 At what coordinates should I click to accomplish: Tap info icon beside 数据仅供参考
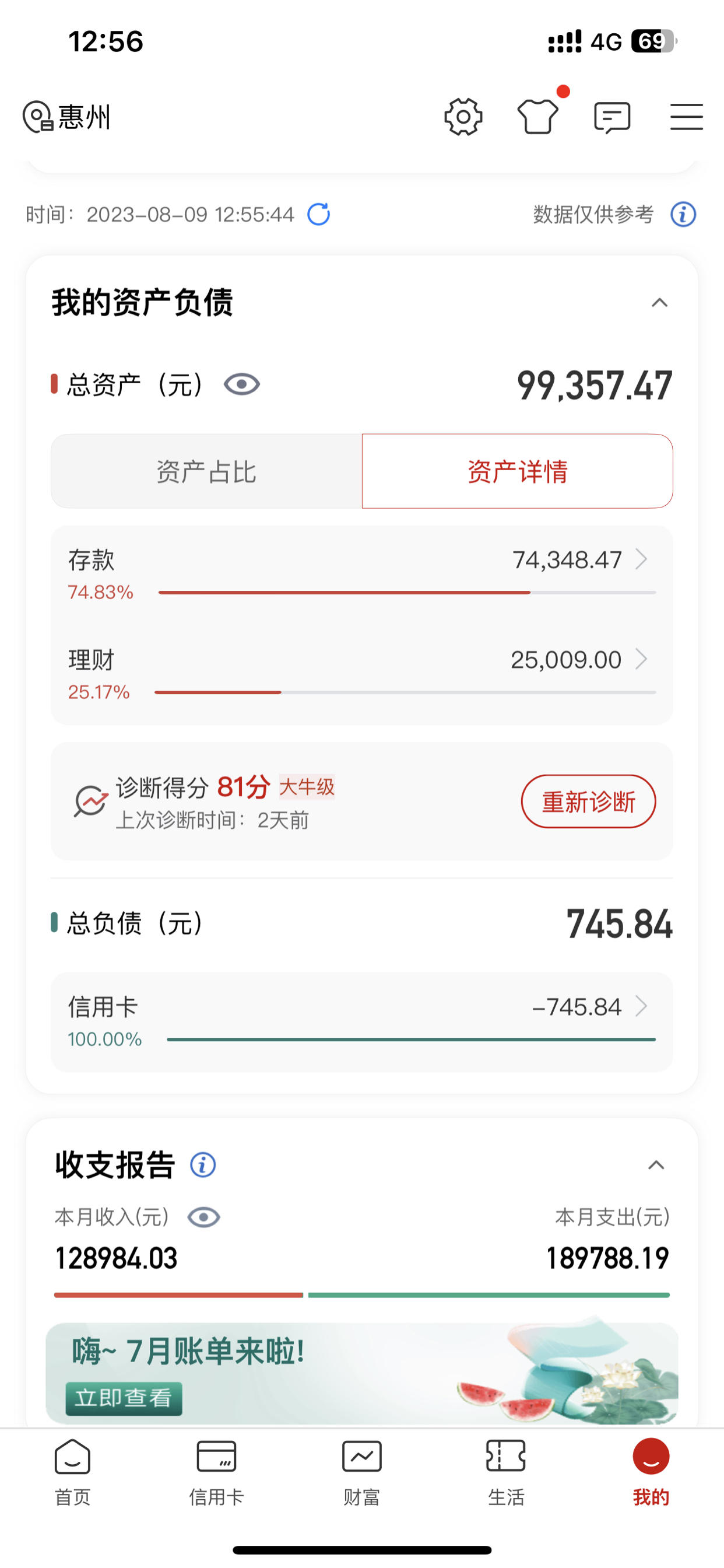coord(683,214)
